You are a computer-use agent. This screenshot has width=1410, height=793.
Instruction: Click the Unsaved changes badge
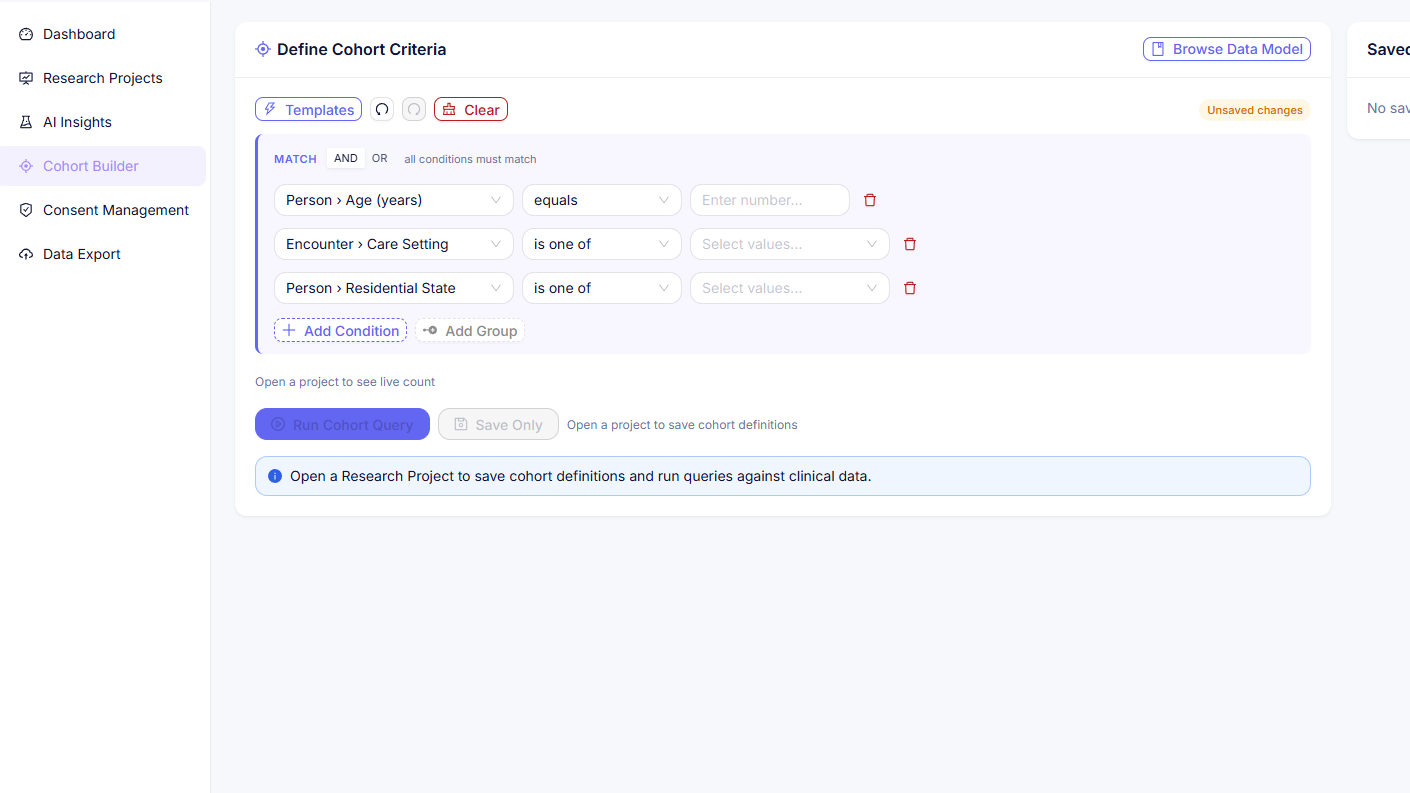click(1255, 110)
